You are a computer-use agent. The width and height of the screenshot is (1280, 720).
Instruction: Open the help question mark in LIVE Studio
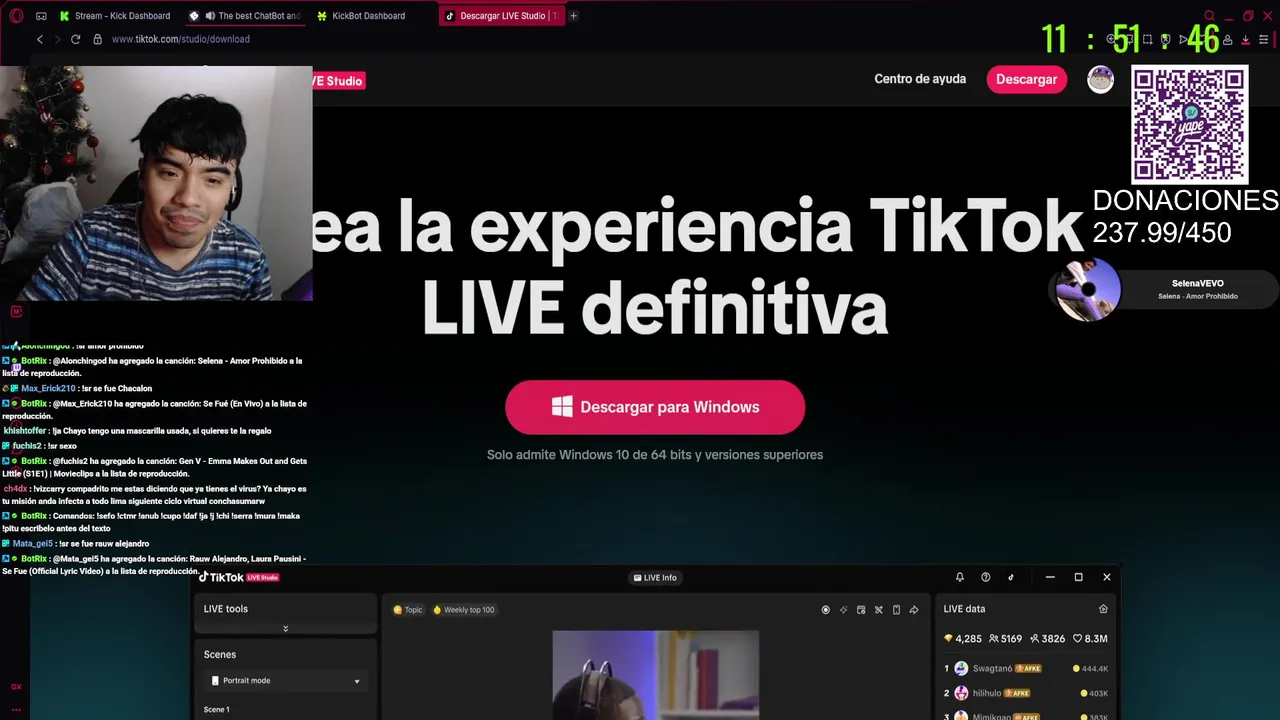[985, 577]
